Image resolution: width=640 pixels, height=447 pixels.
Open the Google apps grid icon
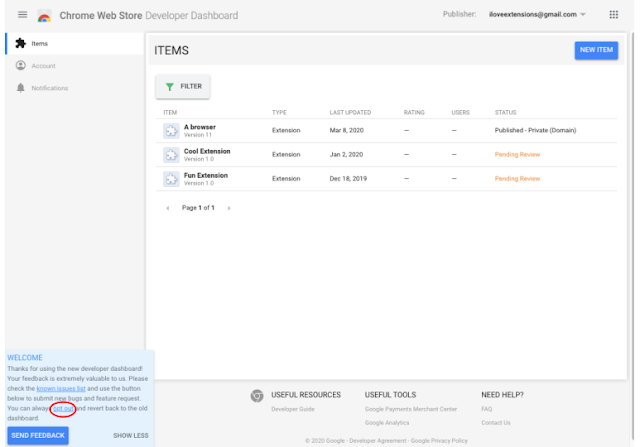point(613,15)
